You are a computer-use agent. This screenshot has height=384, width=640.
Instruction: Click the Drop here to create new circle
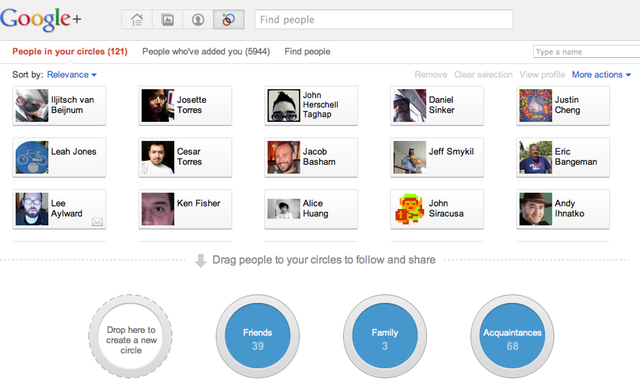[131, 336]
